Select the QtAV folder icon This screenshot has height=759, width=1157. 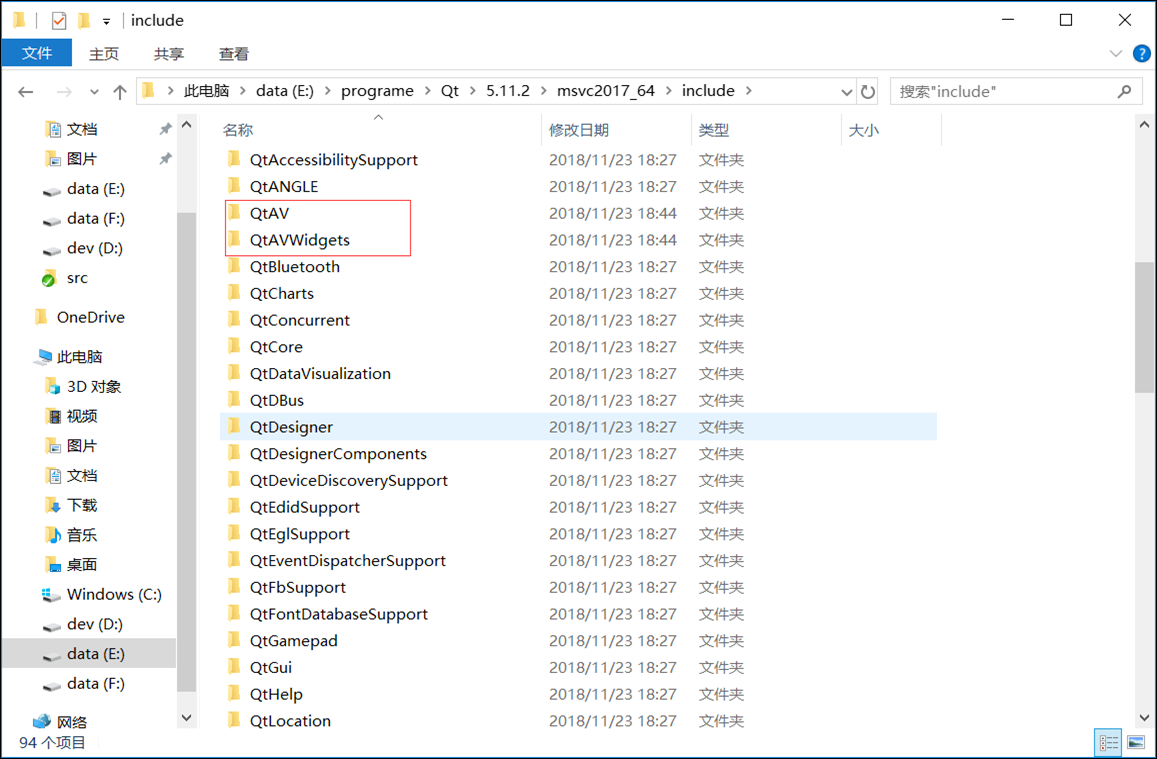tap(234, 213)
